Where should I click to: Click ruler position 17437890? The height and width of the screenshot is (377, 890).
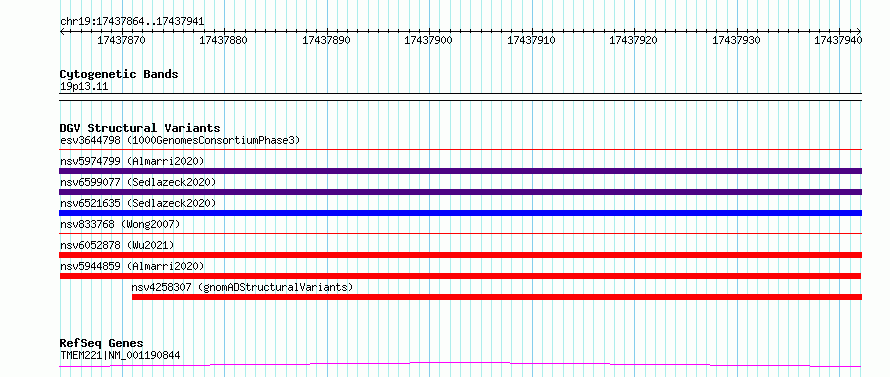[326, 40]
